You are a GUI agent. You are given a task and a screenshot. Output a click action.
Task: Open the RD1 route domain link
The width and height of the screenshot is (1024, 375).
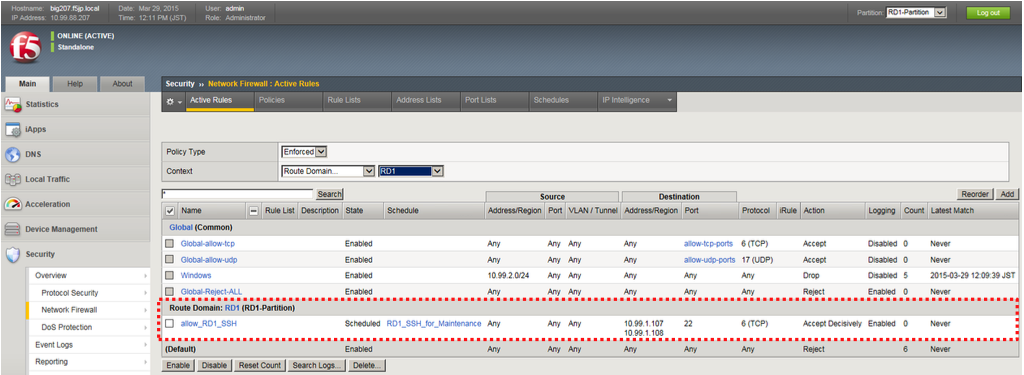232,308
